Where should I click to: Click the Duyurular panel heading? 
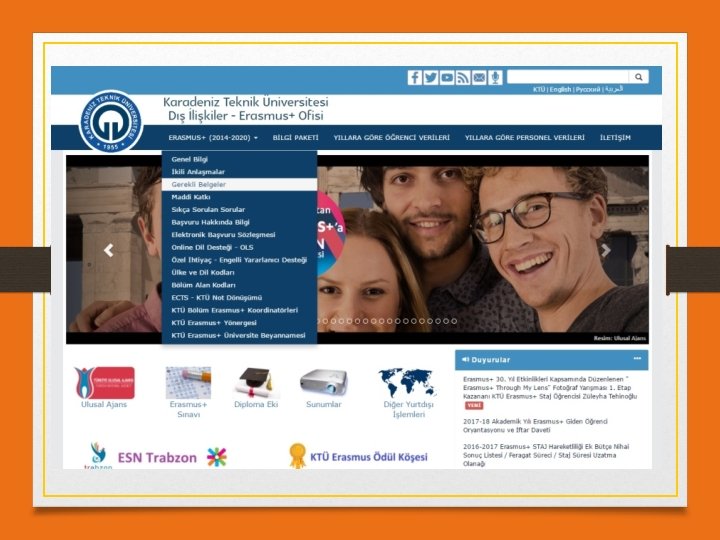(x=490, y=360)
